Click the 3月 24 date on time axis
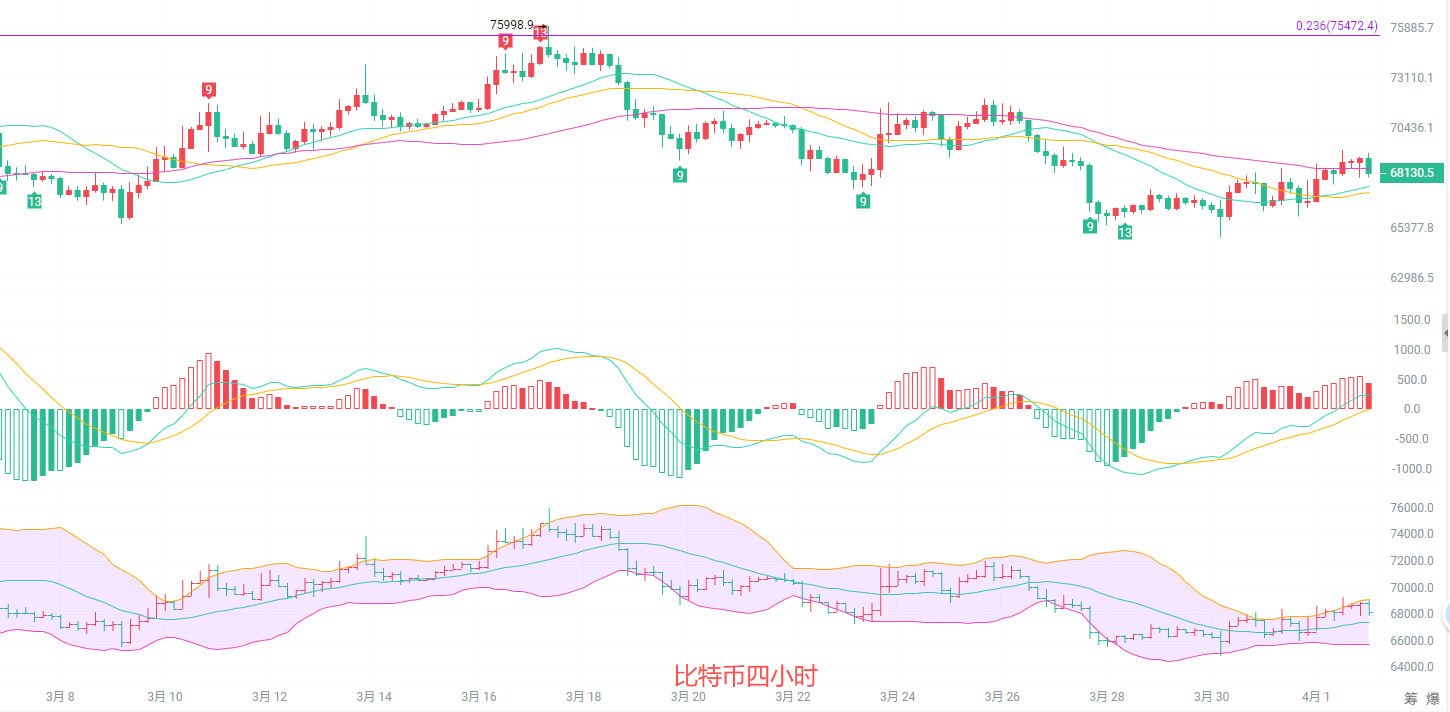 point(897,696)
